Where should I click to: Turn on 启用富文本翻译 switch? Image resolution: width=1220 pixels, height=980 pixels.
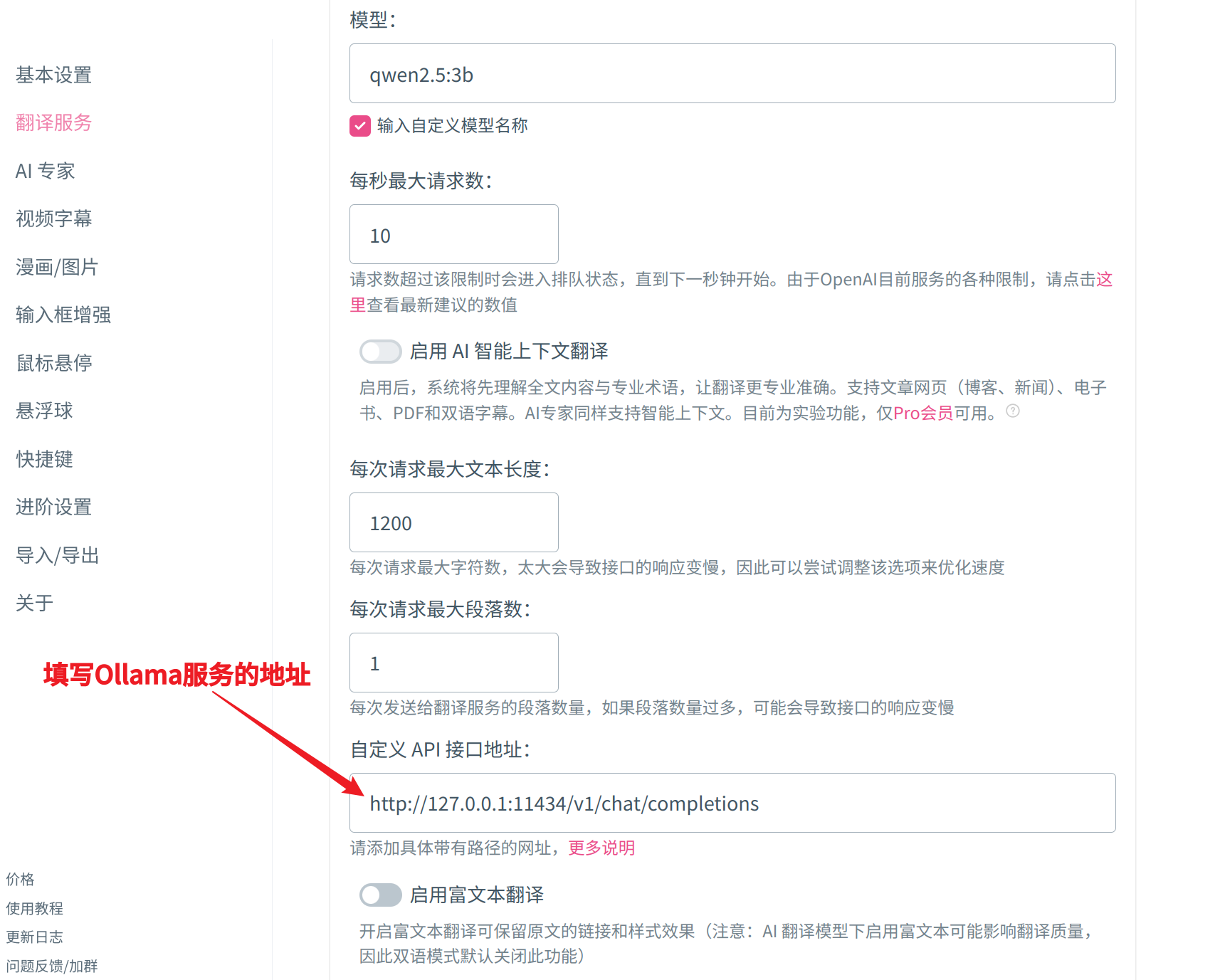coord(381,895)
